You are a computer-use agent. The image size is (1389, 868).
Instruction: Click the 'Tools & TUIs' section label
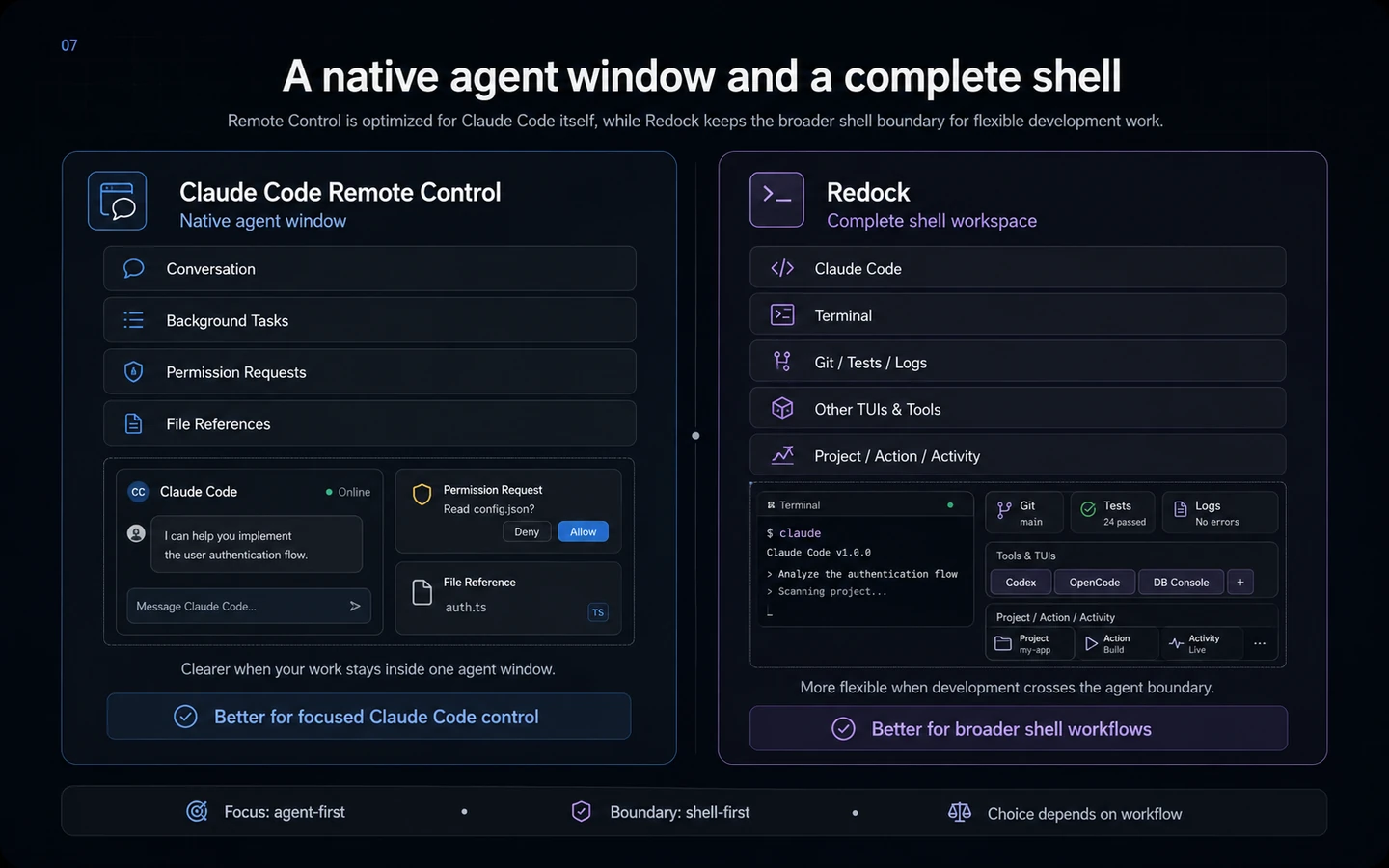(x=1025, y=556)
